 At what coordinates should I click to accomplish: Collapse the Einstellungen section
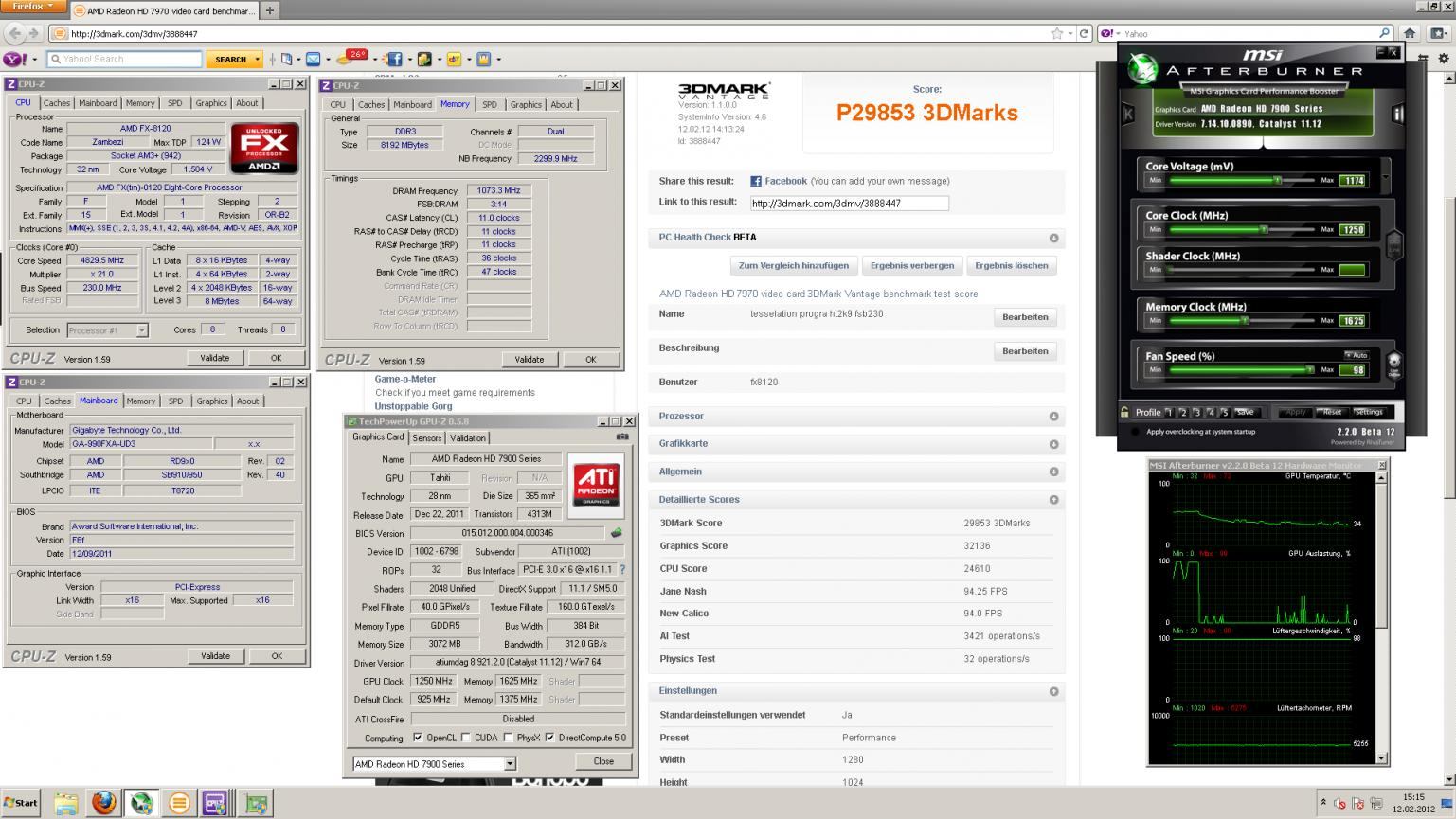tap(1053, 691)
